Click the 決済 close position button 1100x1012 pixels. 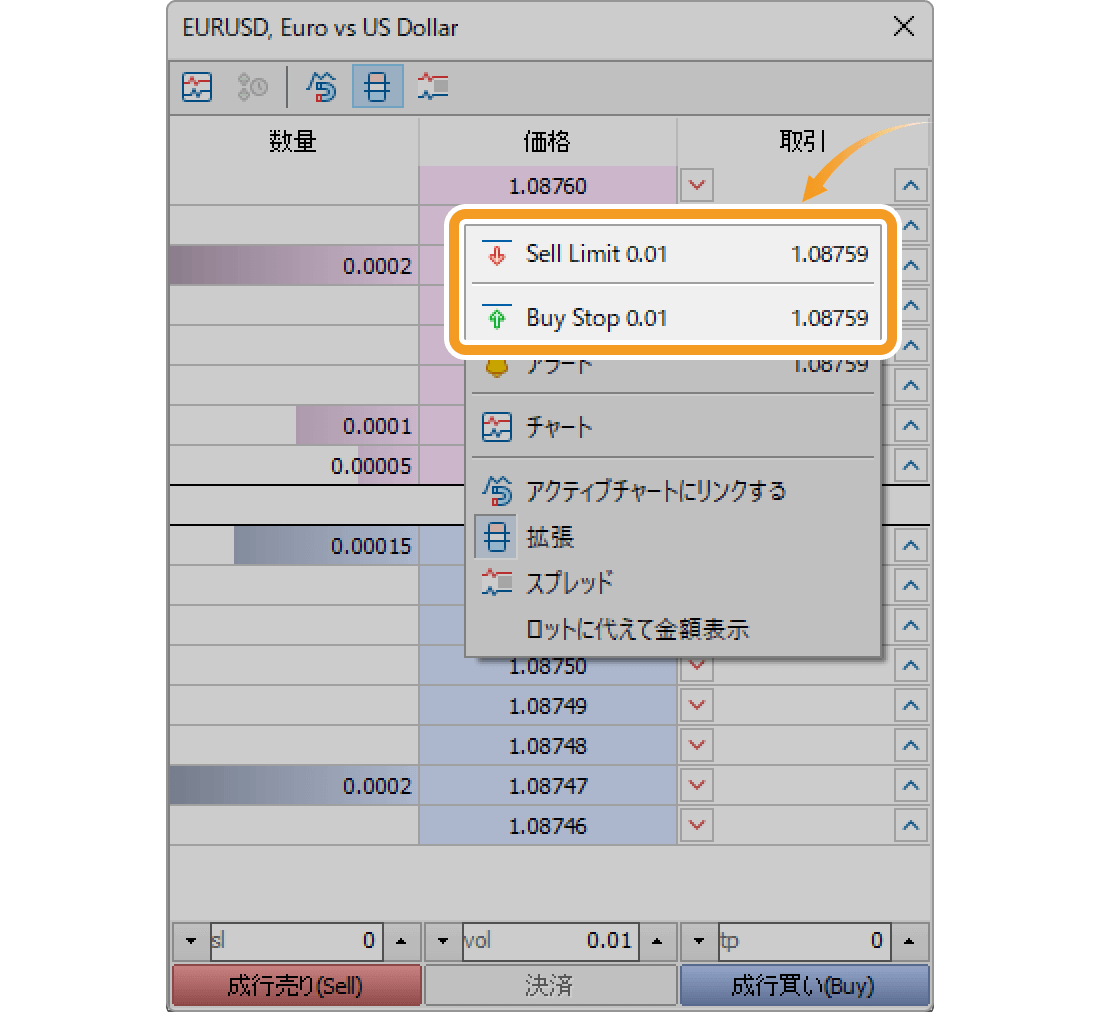[549, 985]
